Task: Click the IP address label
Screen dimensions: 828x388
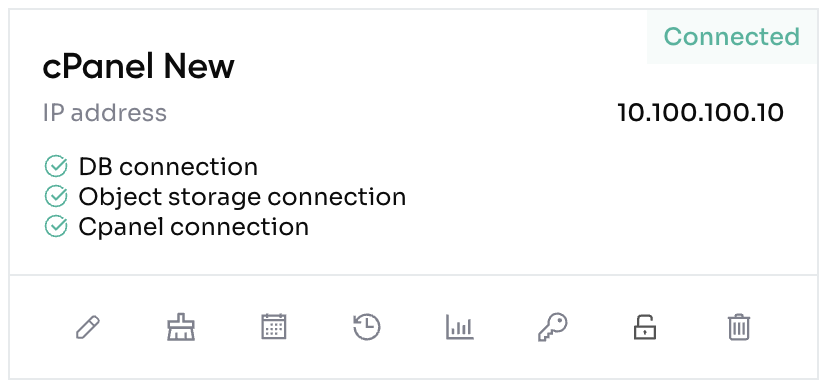Action: pos(105,113)
